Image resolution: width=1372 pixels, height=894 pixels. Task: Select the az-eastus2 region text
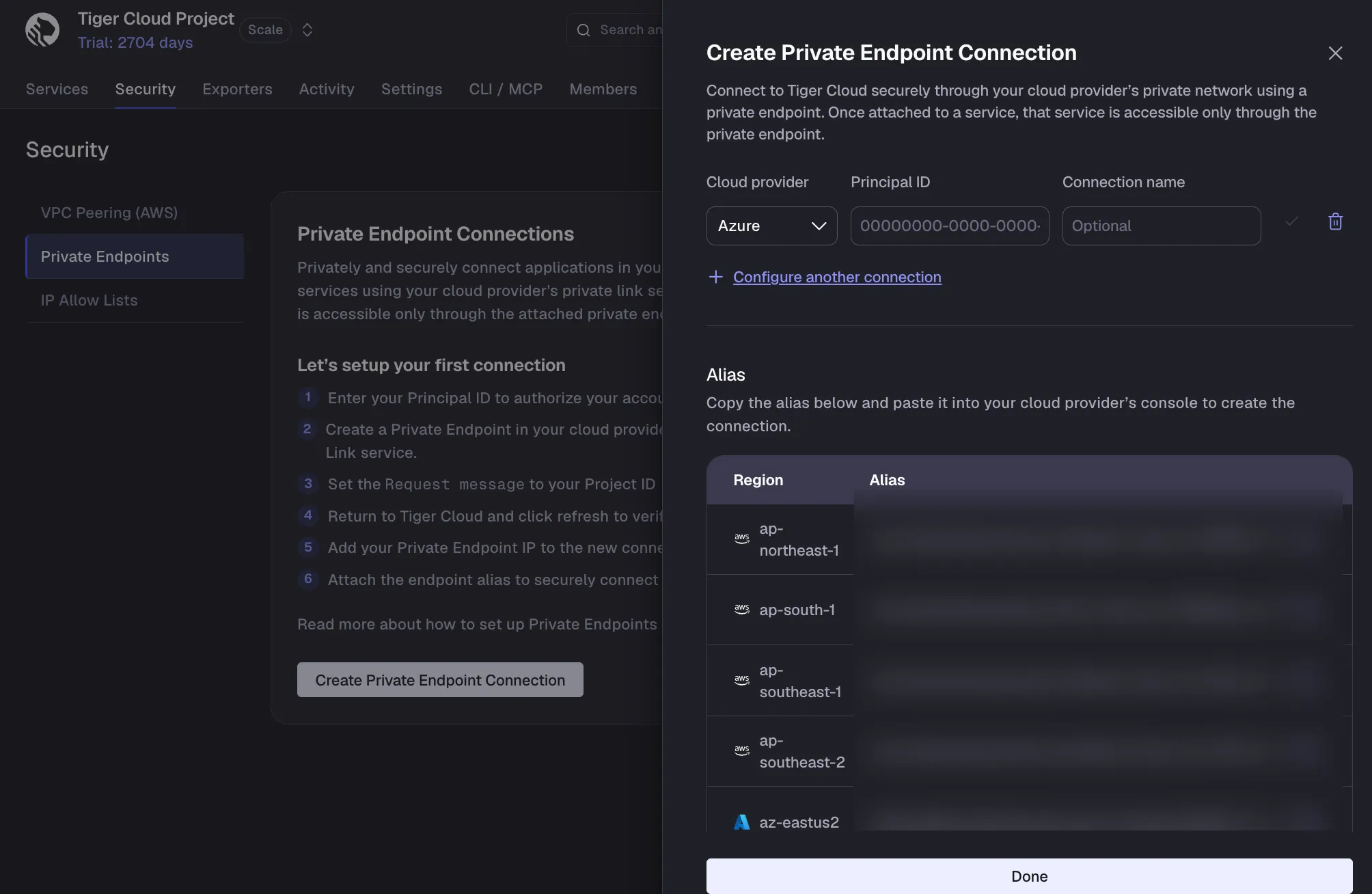(x=799, y=822)
